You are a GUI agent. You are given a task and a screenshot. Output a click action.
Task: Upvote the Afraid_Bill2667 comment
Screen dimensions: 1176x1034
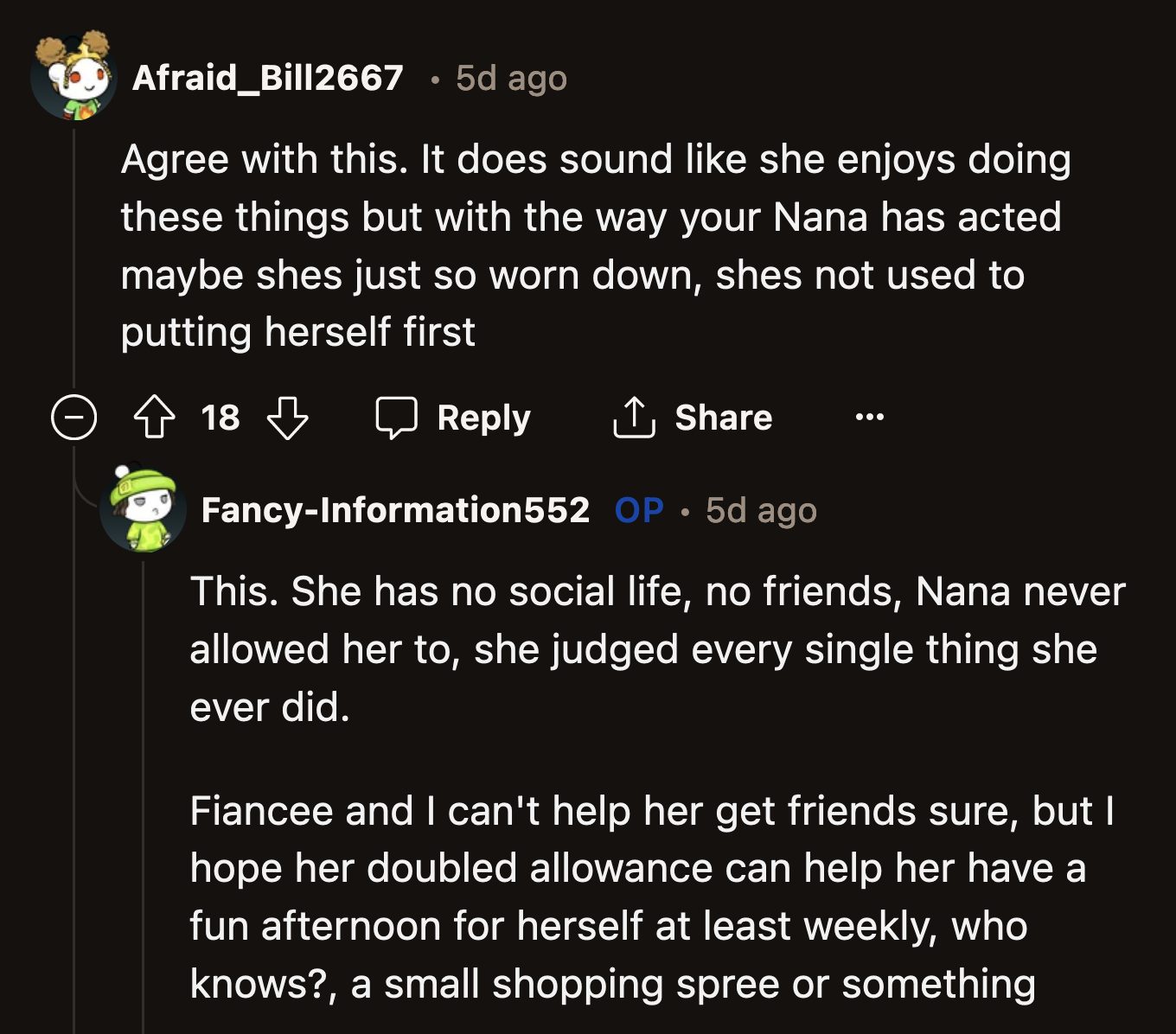pos(155,418)
